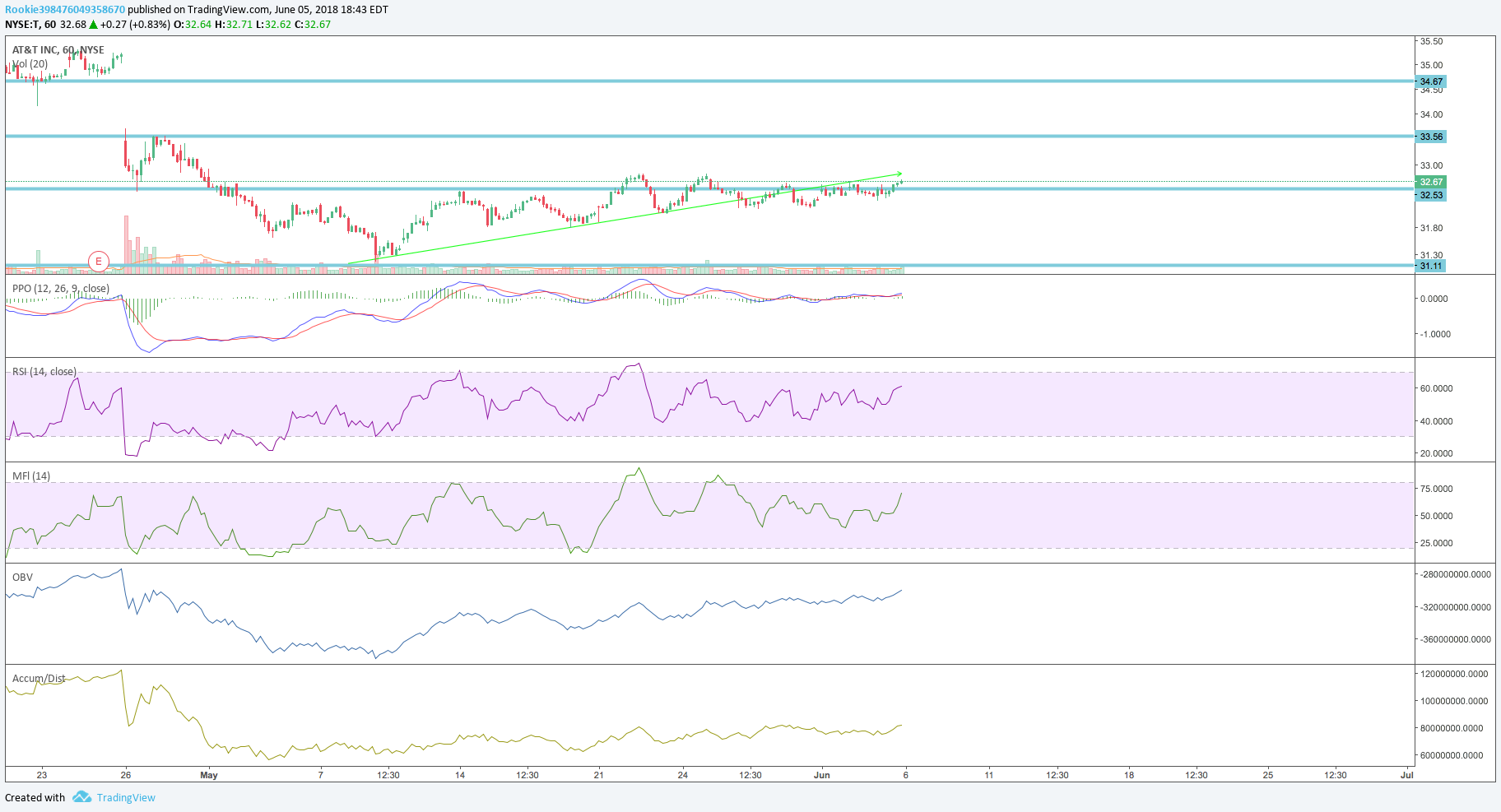Screen dimensions: 1501x812
Task: Click the 60.0000 RSI scale value
Action: 1436,388
